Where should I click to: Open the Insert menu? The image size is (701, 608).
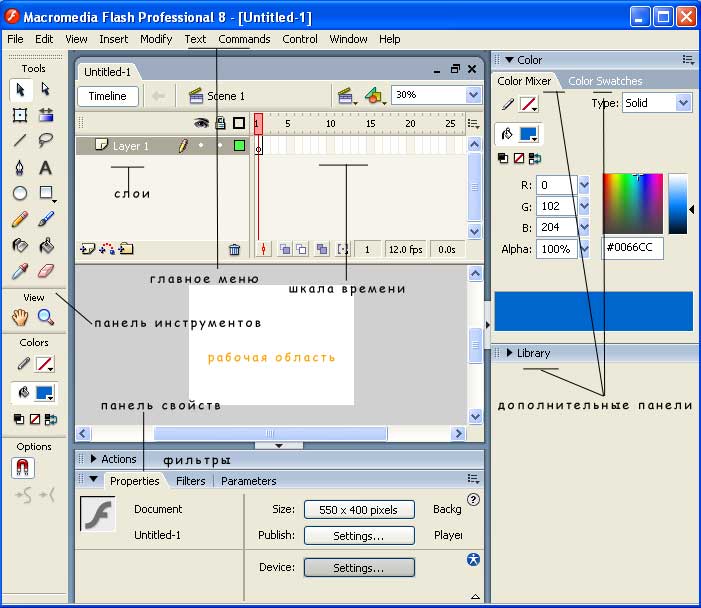[114, 39]
